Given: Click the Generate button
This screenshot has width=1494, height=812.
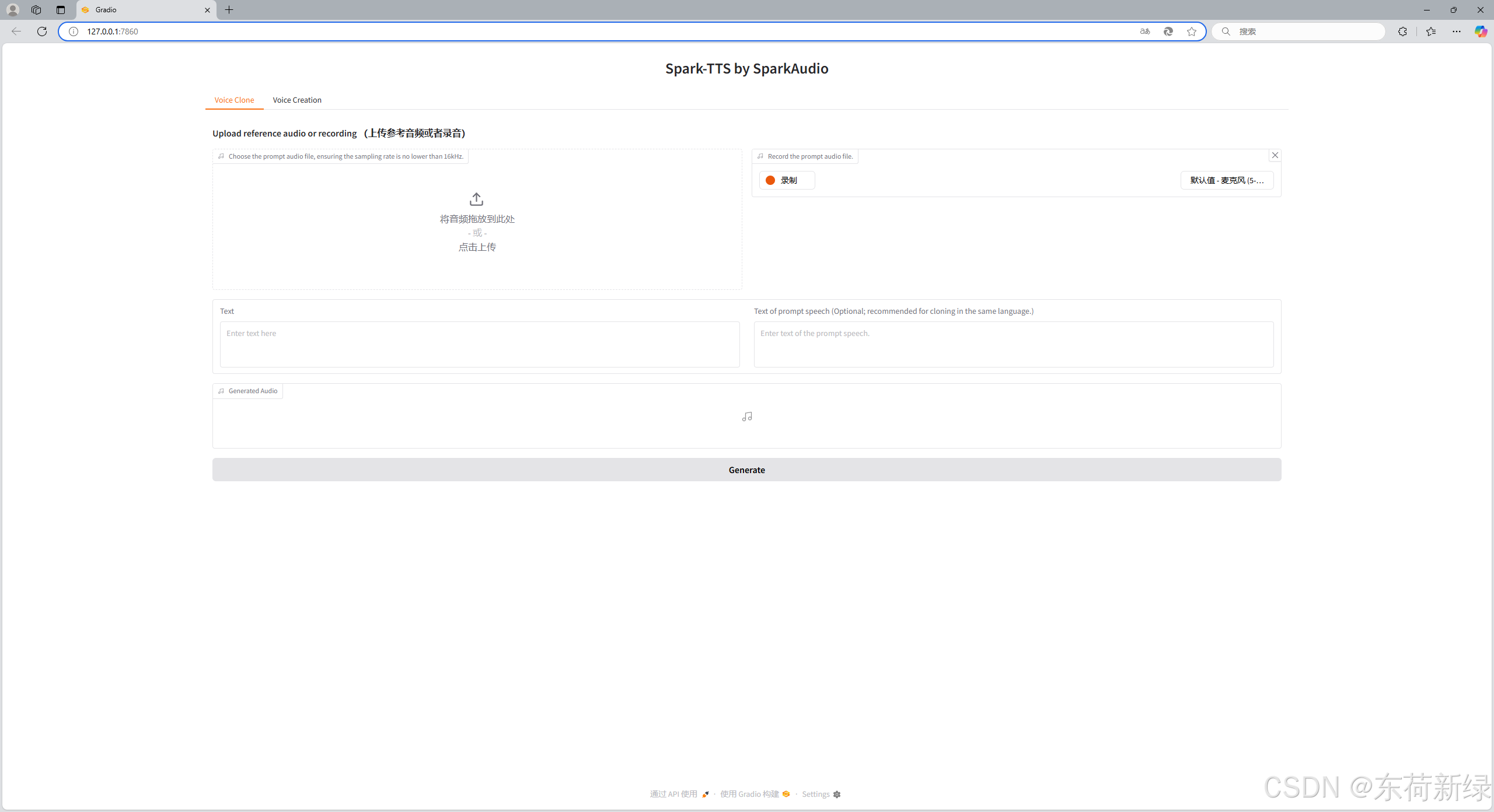Looking at the screenshot, I should [746, 470].
